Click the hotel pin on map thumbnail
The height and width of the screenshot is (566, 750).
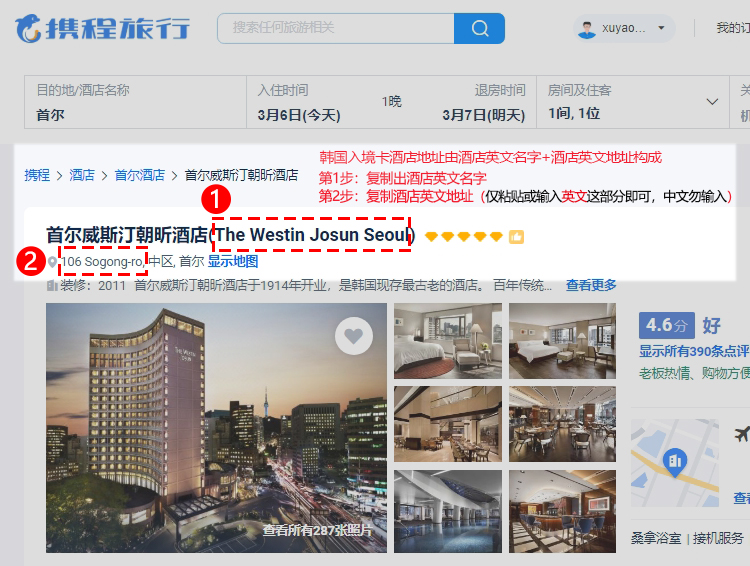[x=675, y=462]
